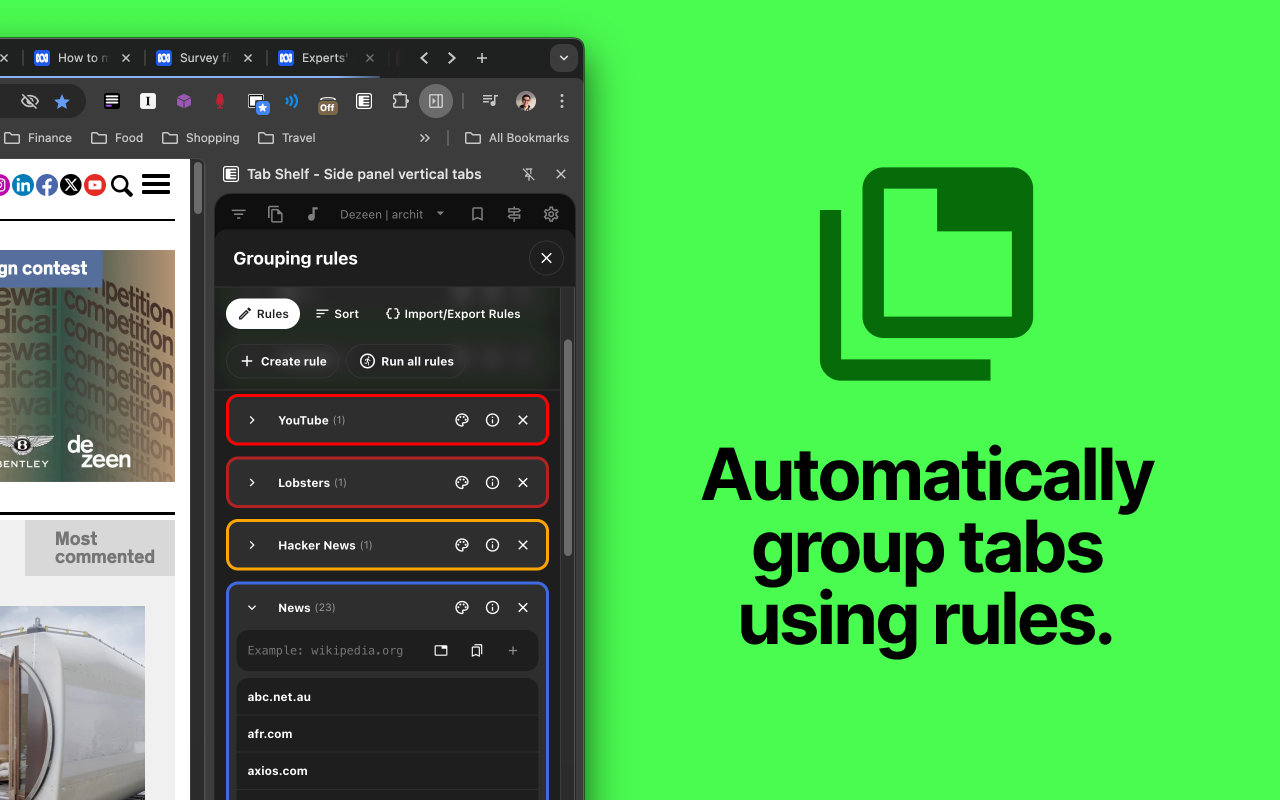Show info for YouTube rule

click(492, 420)
